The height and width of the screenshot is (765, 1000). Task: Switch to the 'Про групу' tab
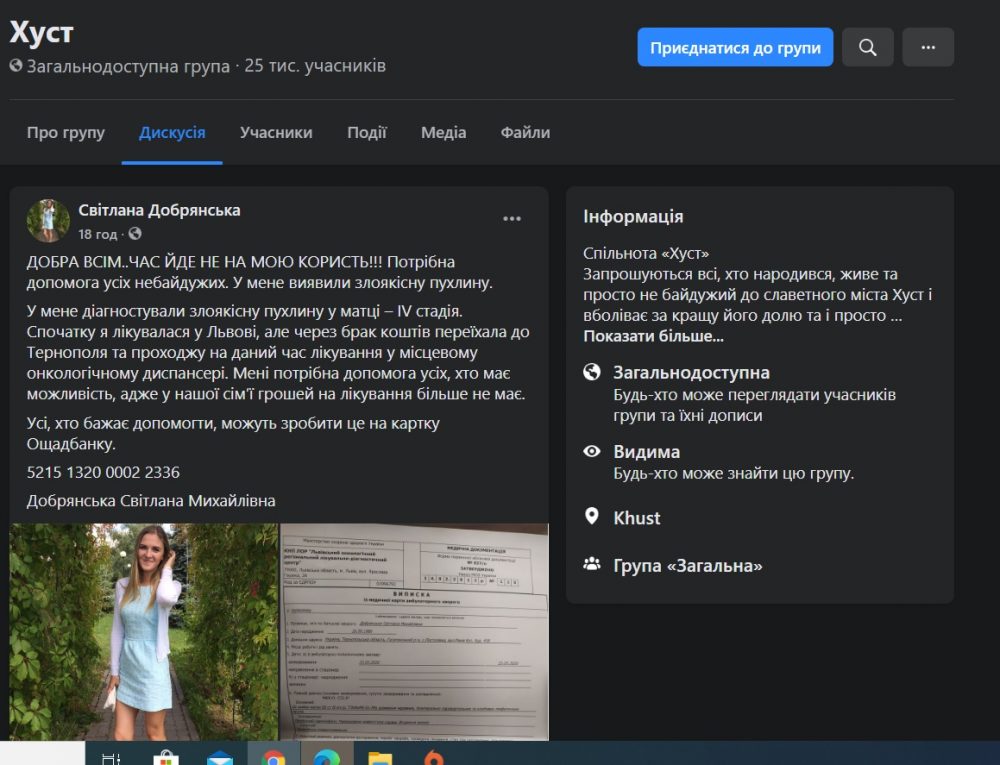coord(66,133)
